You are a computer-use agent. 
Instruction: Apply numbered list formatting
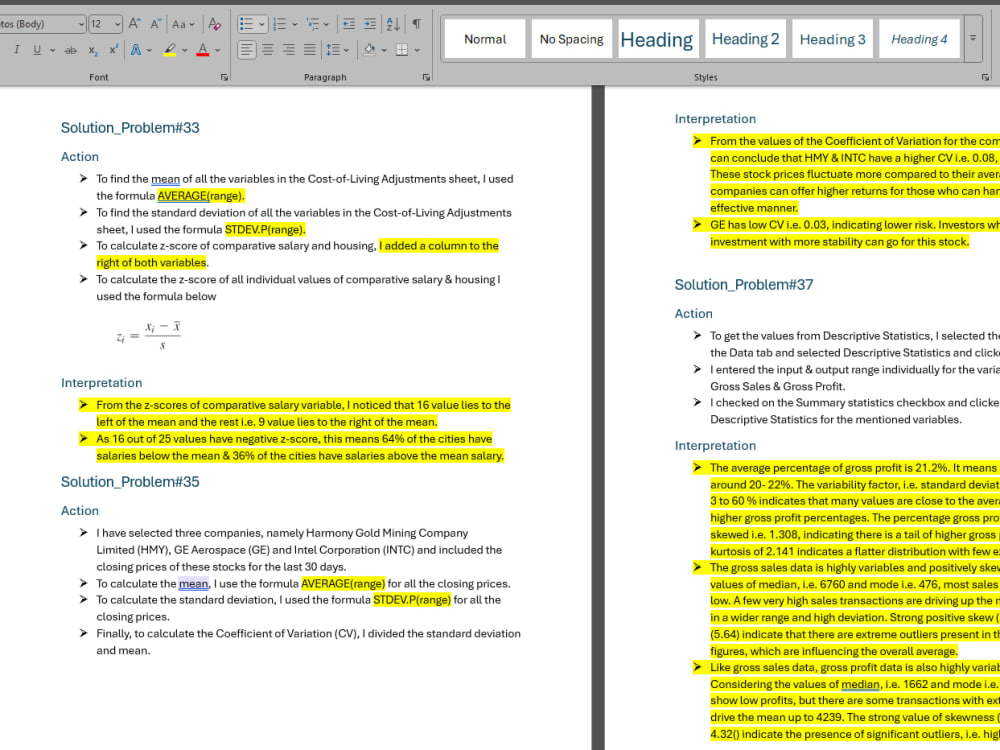pos(279,24)
